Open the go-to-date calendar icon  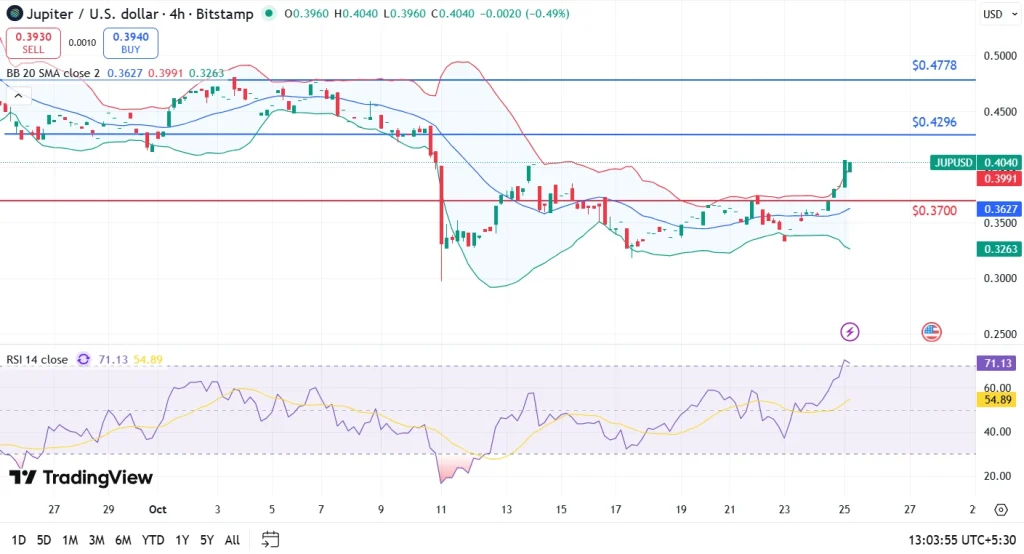point(270,539)
